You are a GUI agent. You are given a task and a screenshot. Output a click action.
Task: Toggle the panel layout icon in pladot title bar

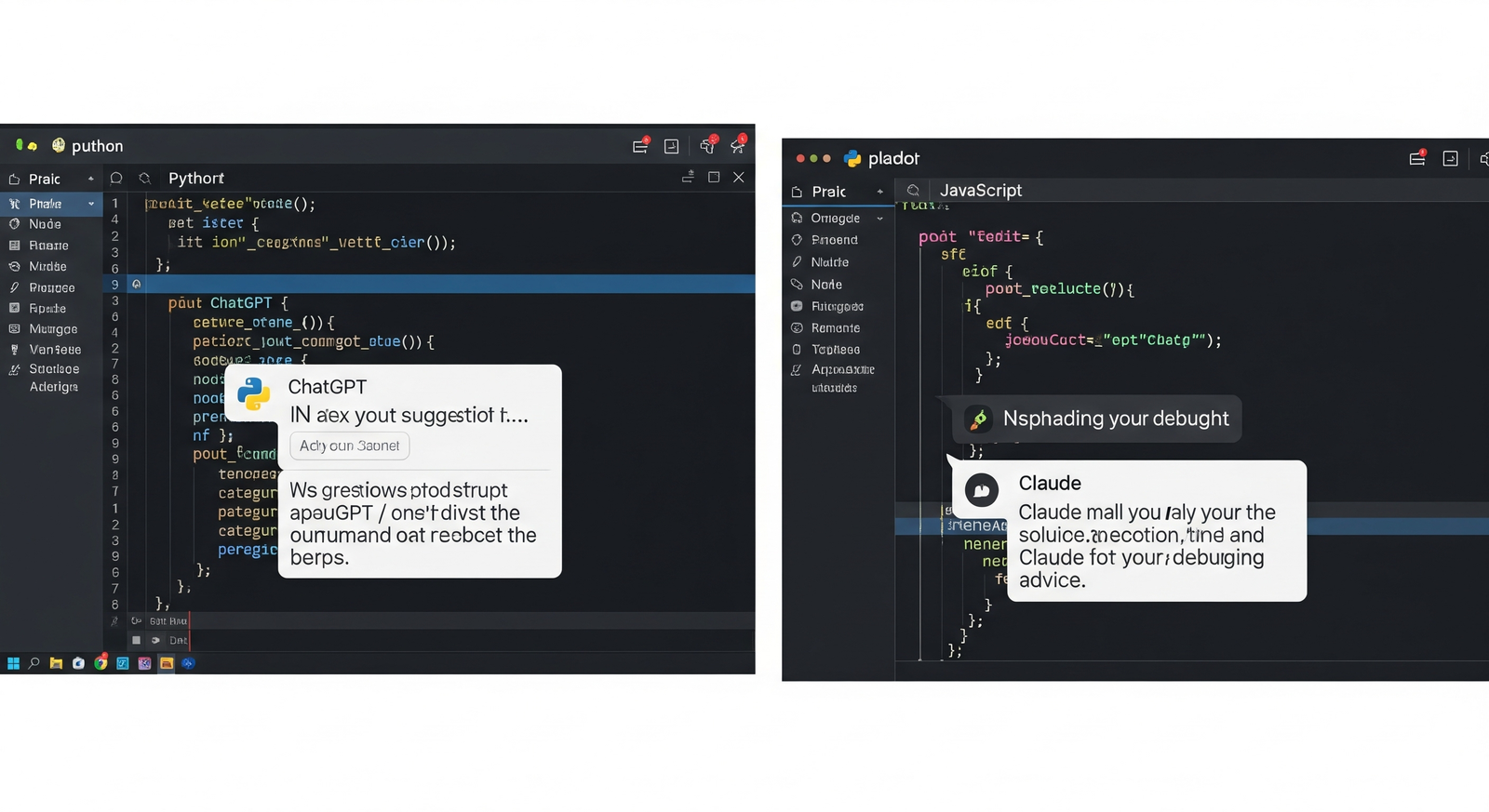click(x=1450, y=159)
